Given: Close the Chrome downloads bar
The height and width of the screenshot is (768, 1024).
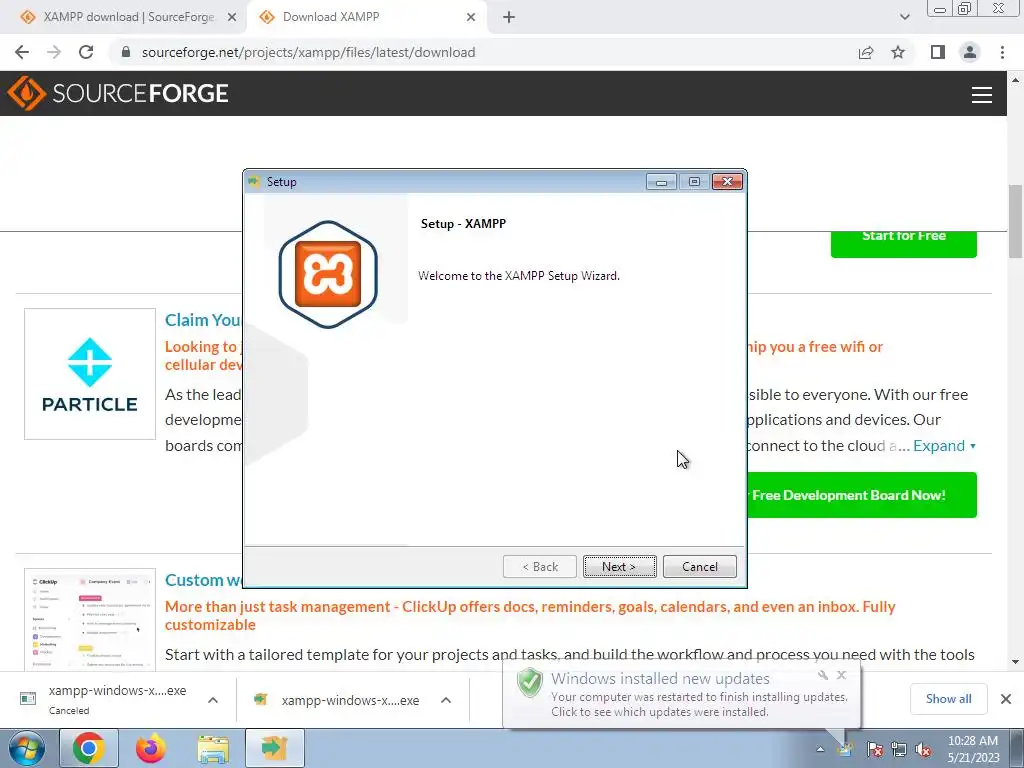Looking at the screenshot, I should [x=1006, y=699].
